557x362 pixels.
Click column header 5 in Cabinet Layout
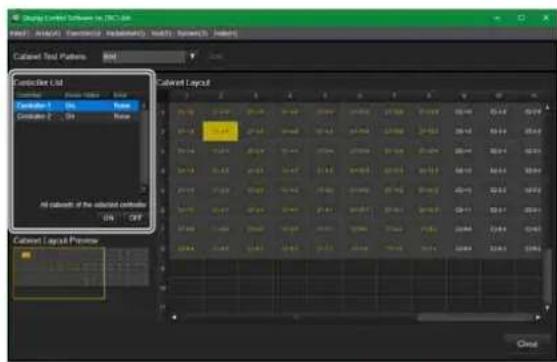324,96
